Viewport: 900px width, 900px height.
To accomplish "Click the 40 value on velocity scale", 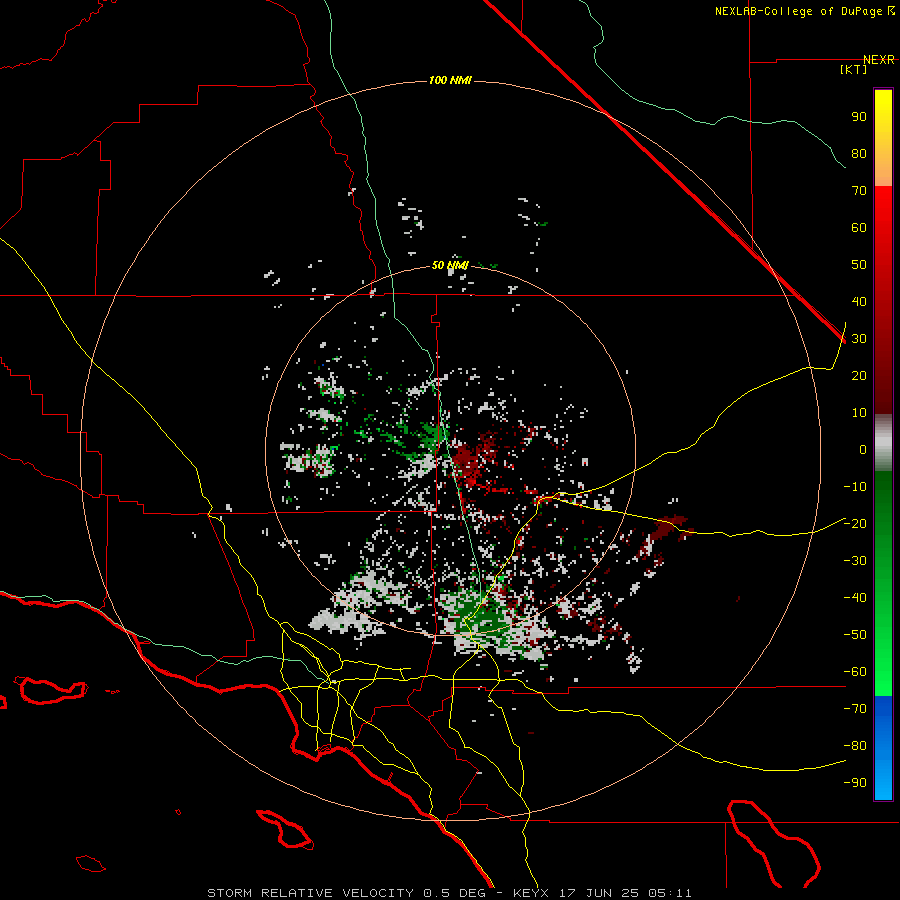I will coord(859,301).
